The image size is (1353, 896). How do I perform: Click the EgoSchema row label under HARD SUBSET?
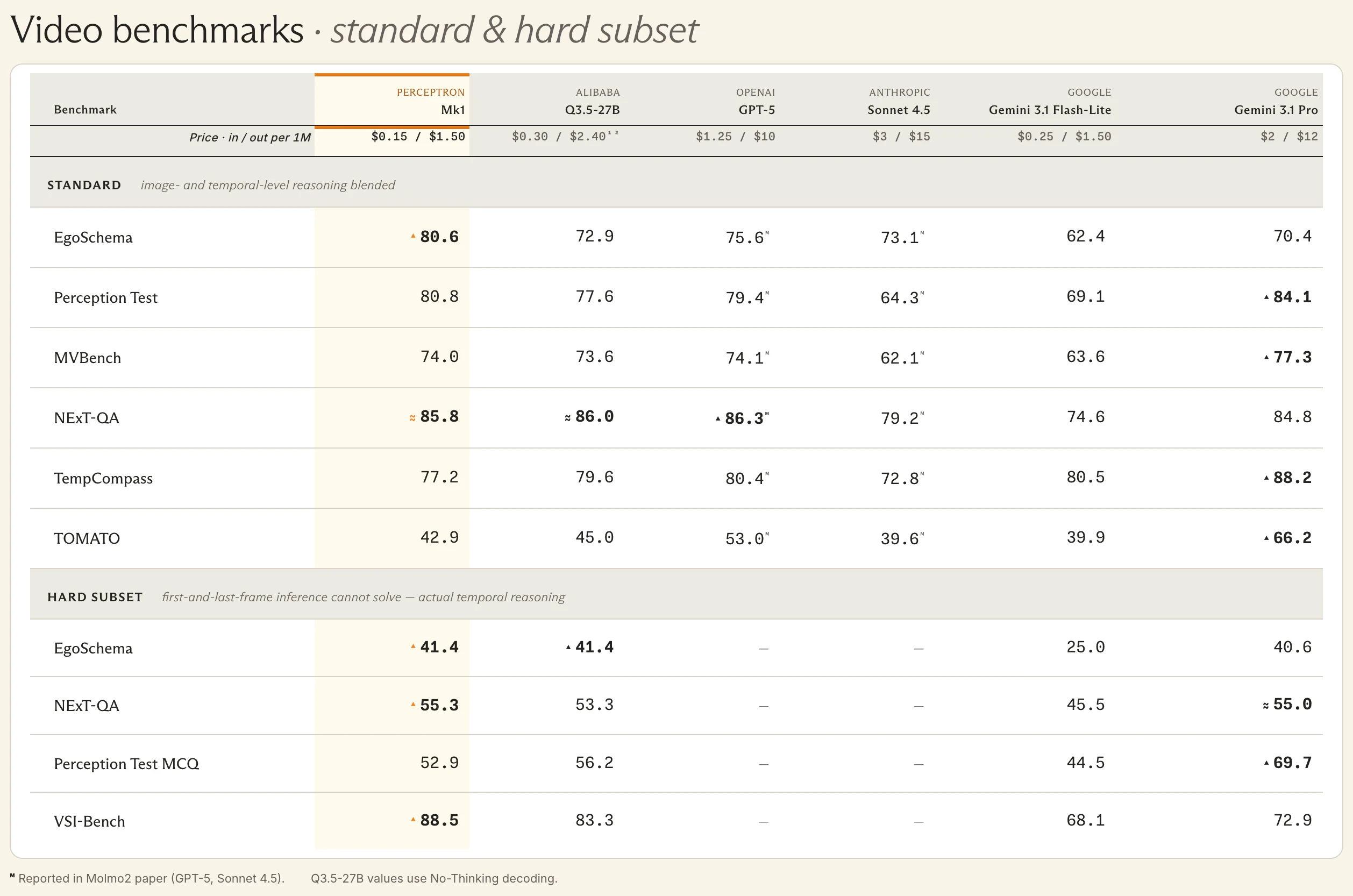[x=93, y=649]
